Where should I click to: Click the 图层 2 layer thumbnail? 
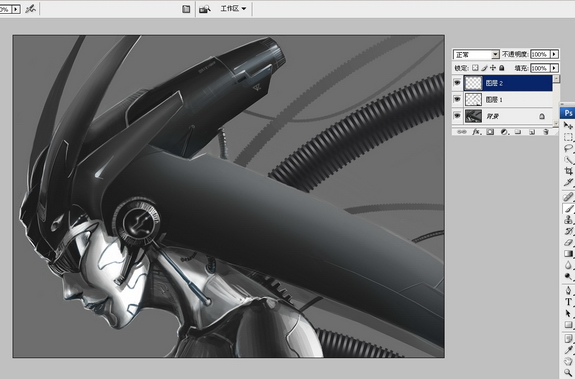[x=473, y=83]
